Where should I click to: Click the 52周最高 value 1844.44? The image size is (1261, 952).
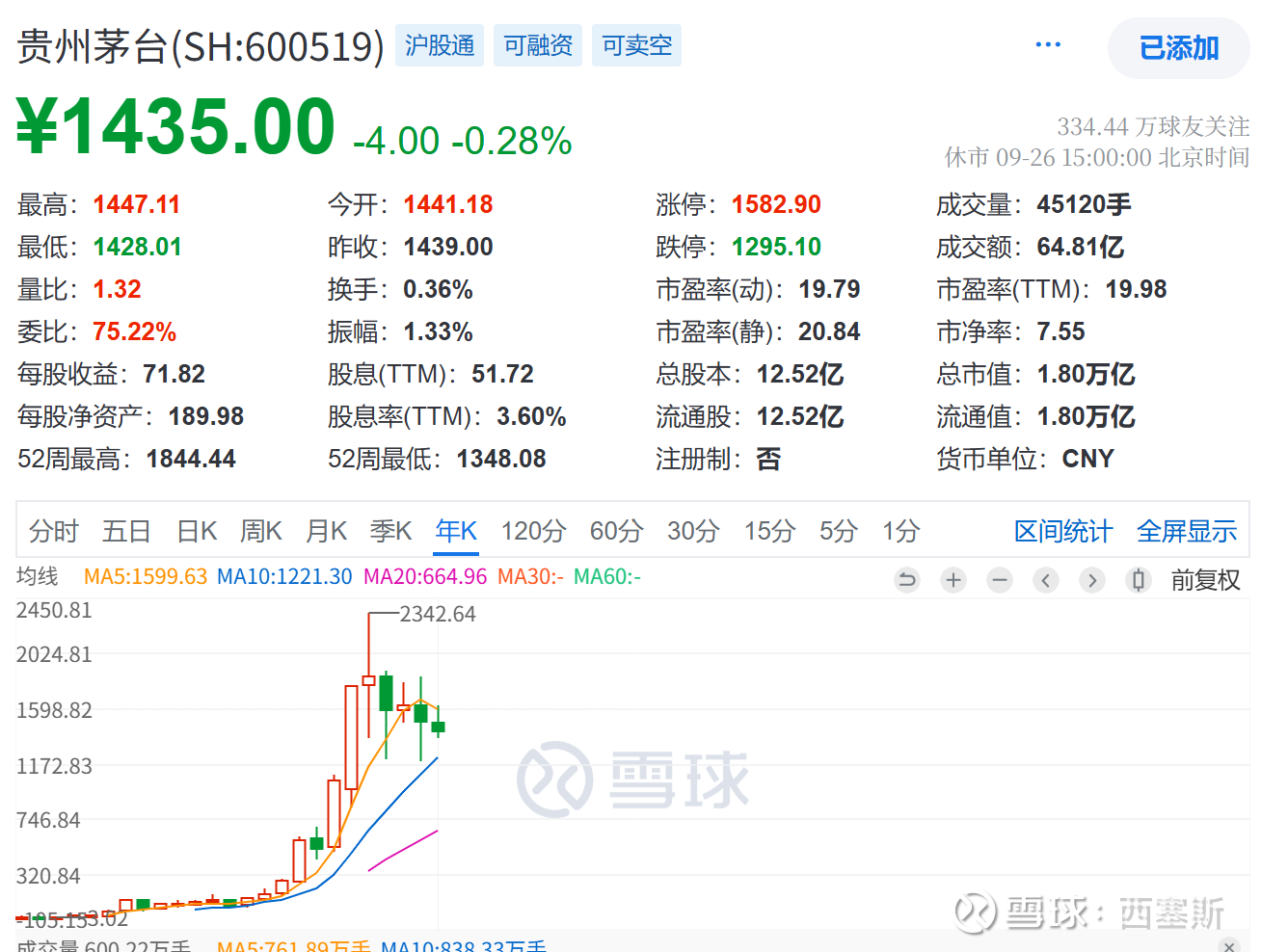click(191, 459)
